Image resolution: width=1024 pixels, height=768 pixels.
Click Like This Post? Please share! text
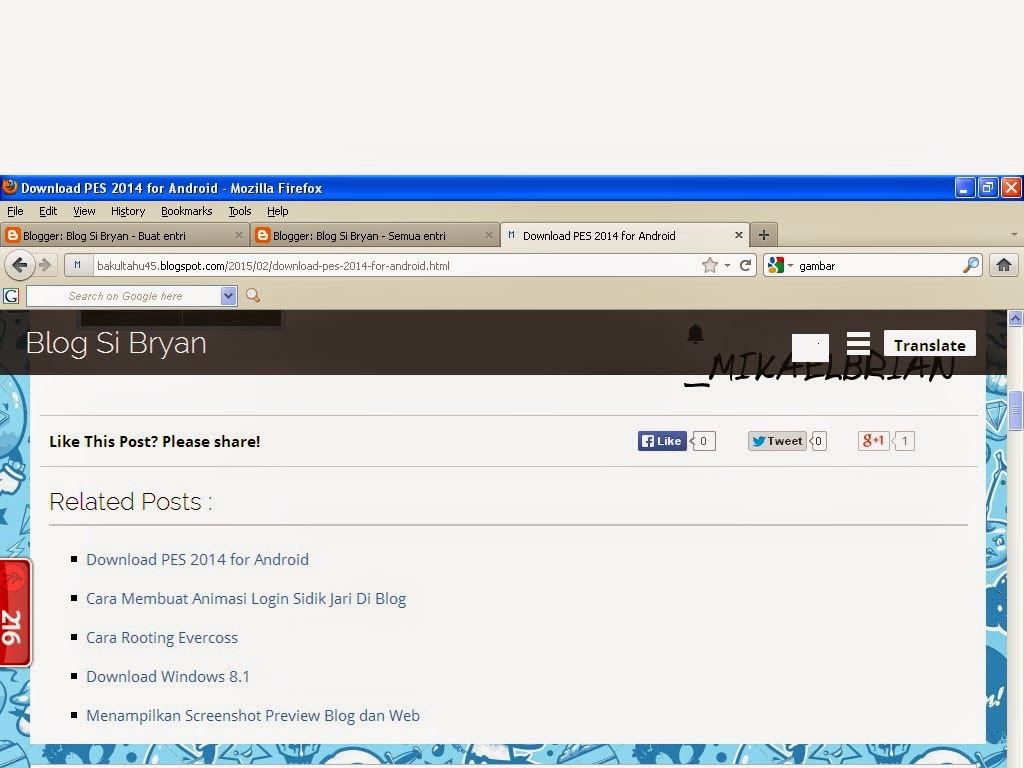[x=155, y=441]
